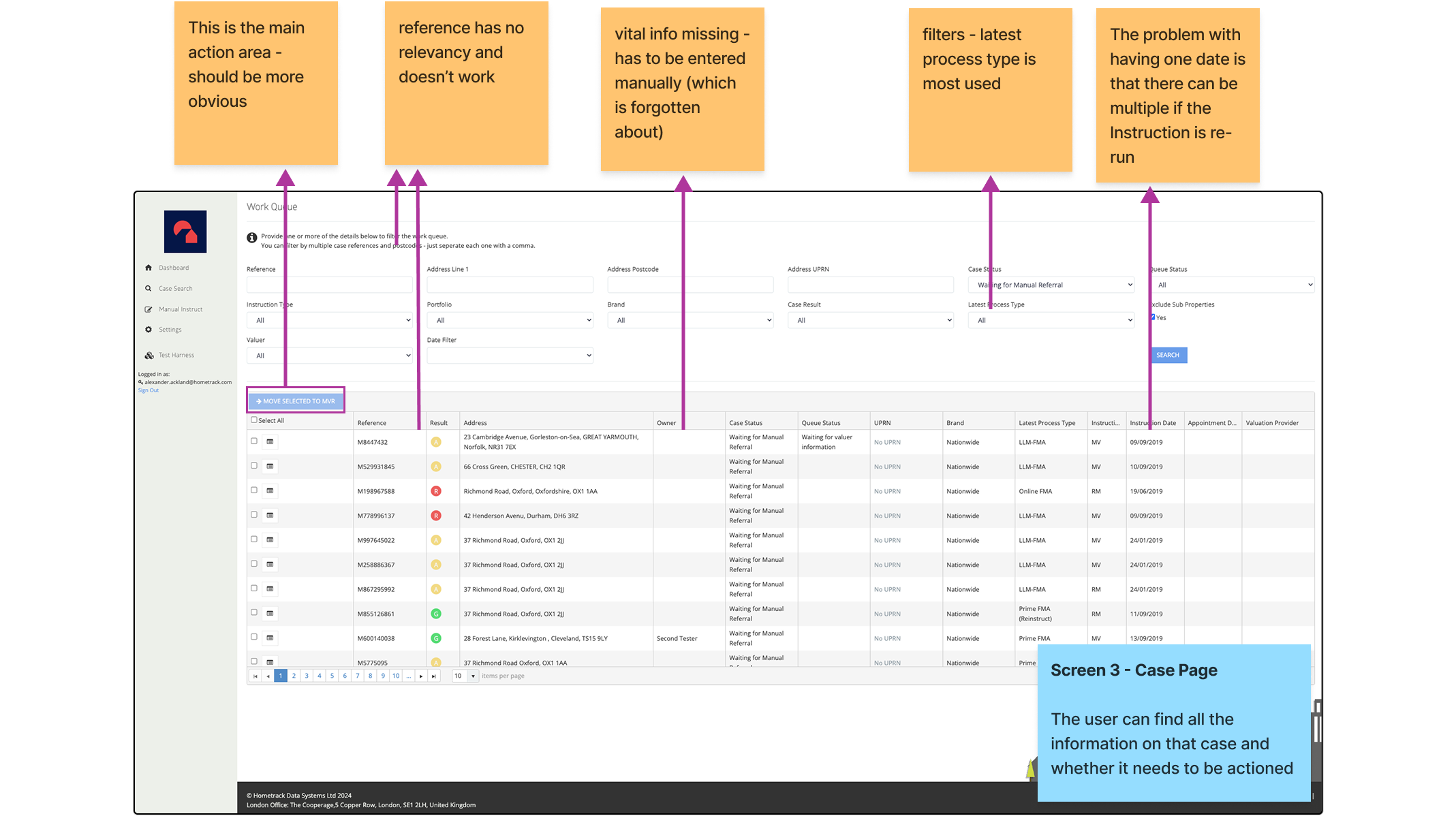Click the Address UPRN input field
Image resolution: width=1456 pixels, height=816 pixels.
(871, 285)
